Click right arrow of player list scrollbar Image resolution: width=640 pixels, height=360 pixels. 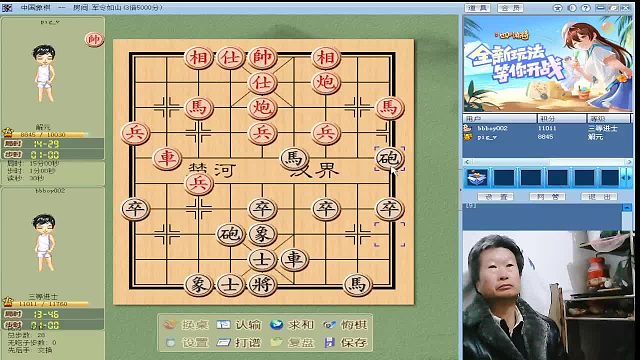(629, 162)
